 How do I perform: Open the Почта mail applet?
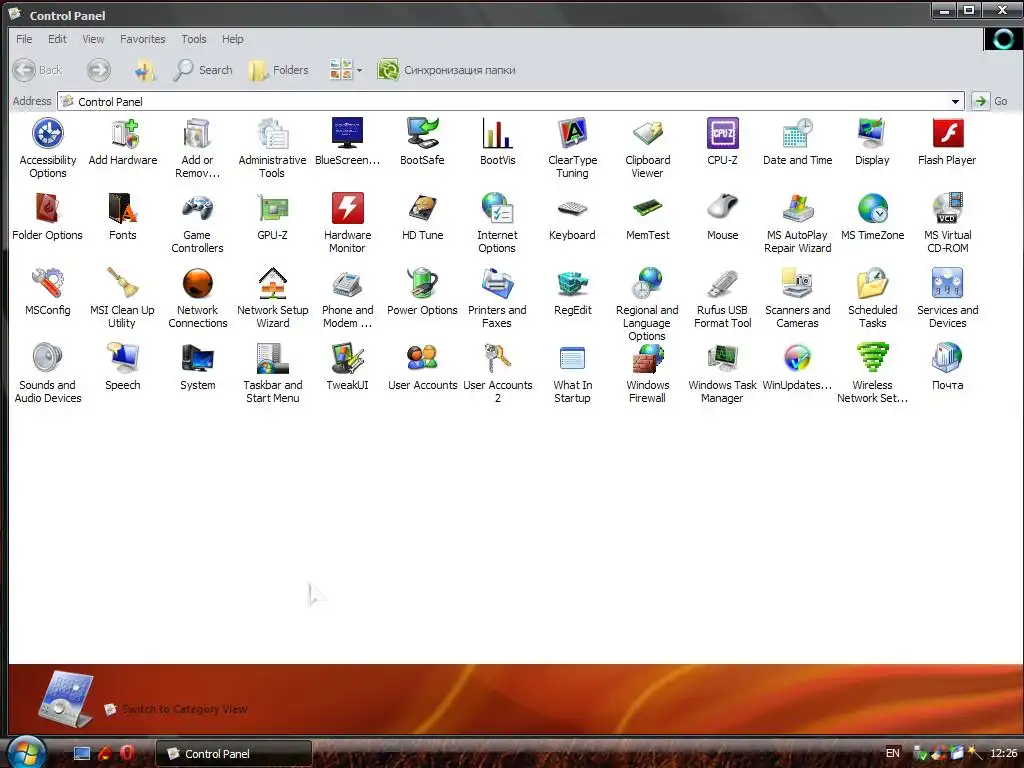pos(947,367)
